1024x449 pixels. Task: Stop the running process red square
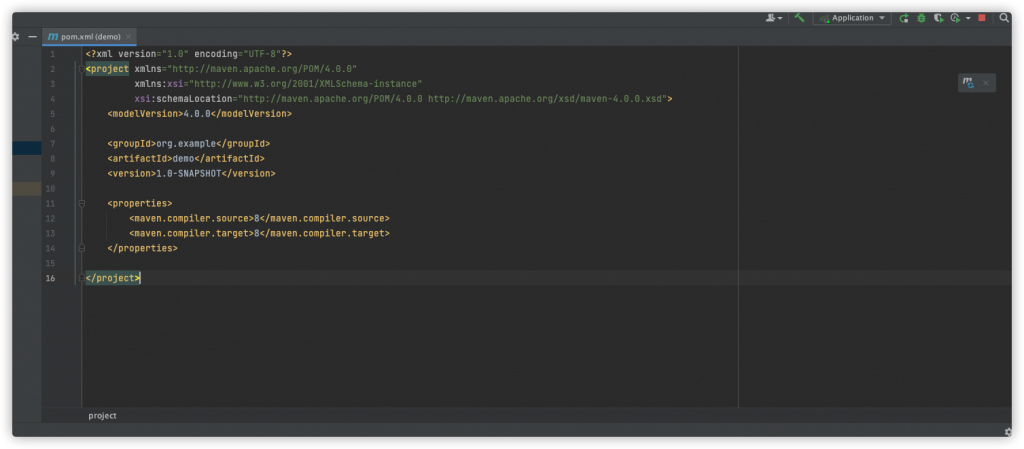[982, 18]
